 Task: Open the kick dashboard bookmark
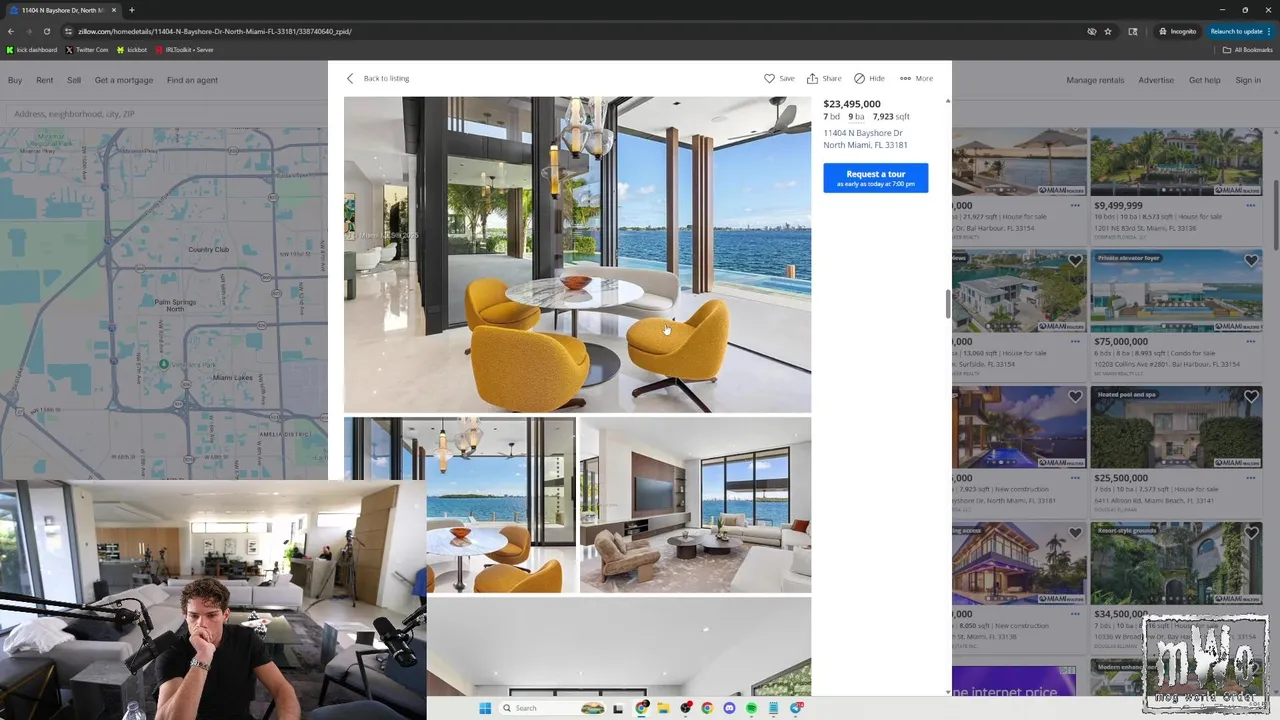(x=32, y=50)
